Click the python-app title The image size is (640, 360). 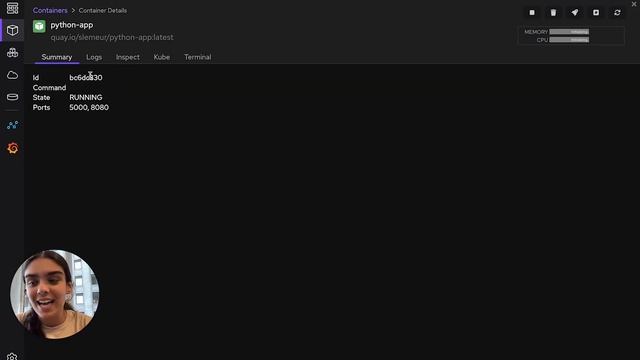click(72, 25)
